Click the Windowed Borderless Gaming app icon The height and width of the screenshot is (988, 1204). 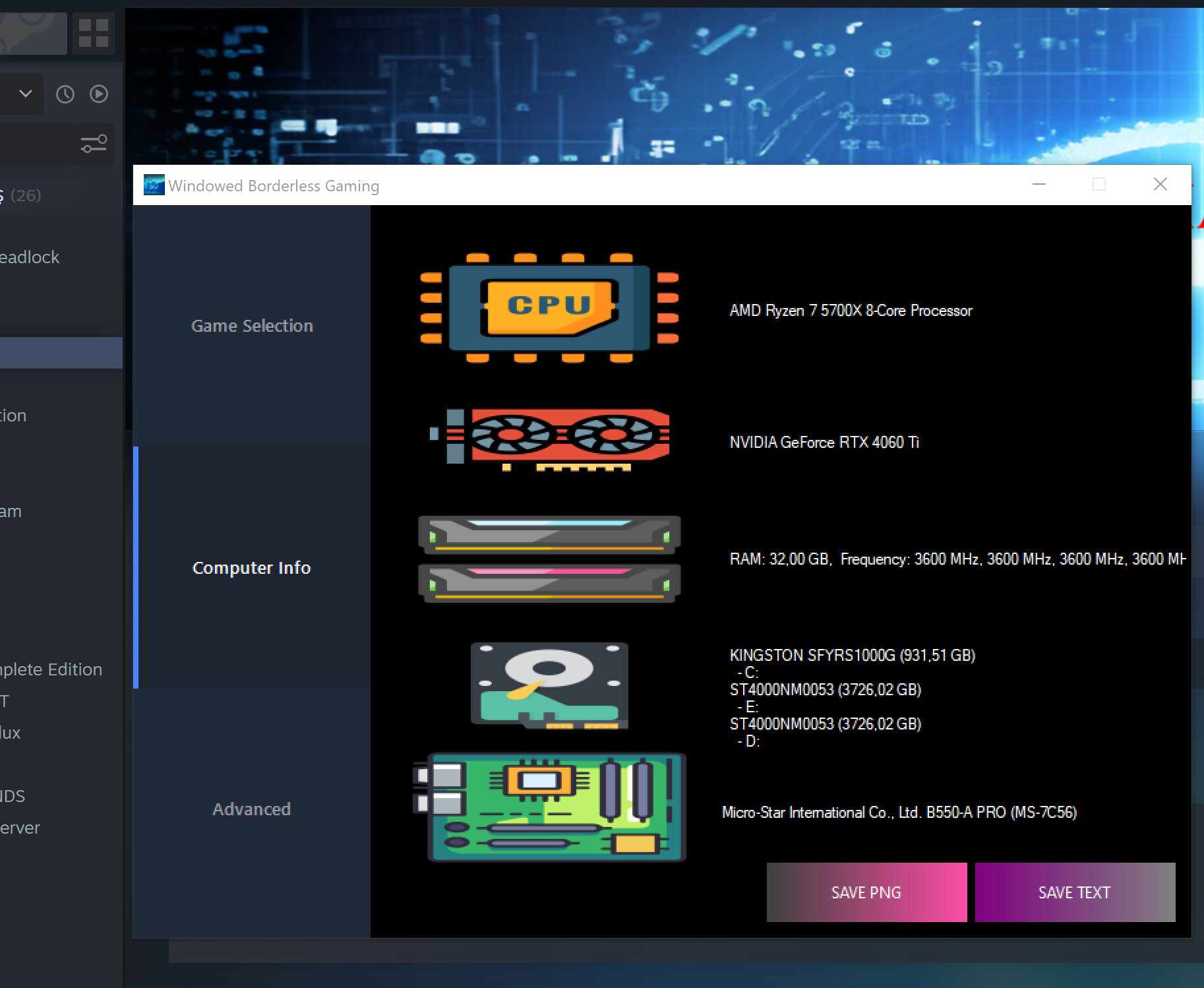154,185
